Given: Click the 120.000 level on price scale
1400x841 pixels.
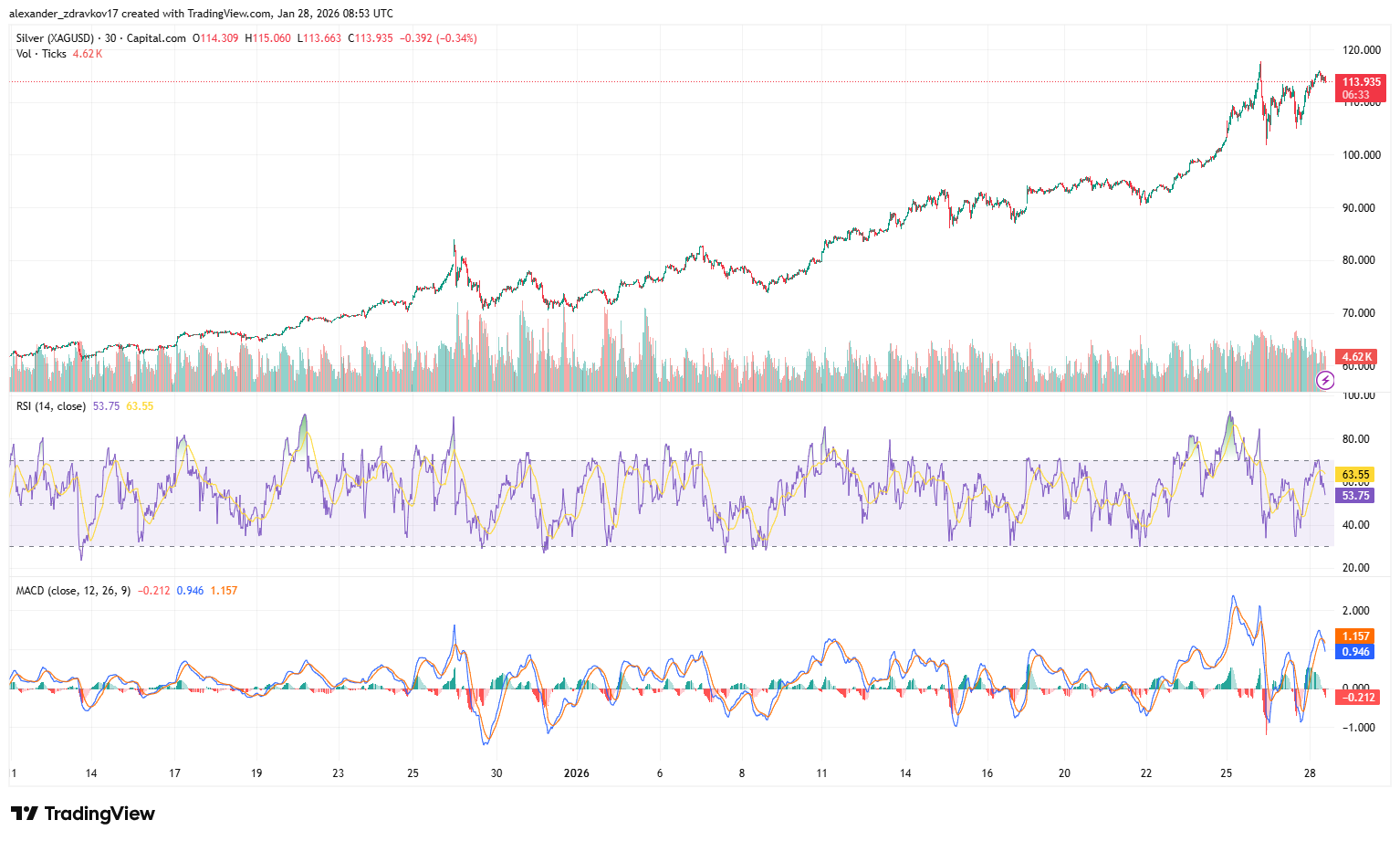Looking at the screenshot, I should 1361,50.
